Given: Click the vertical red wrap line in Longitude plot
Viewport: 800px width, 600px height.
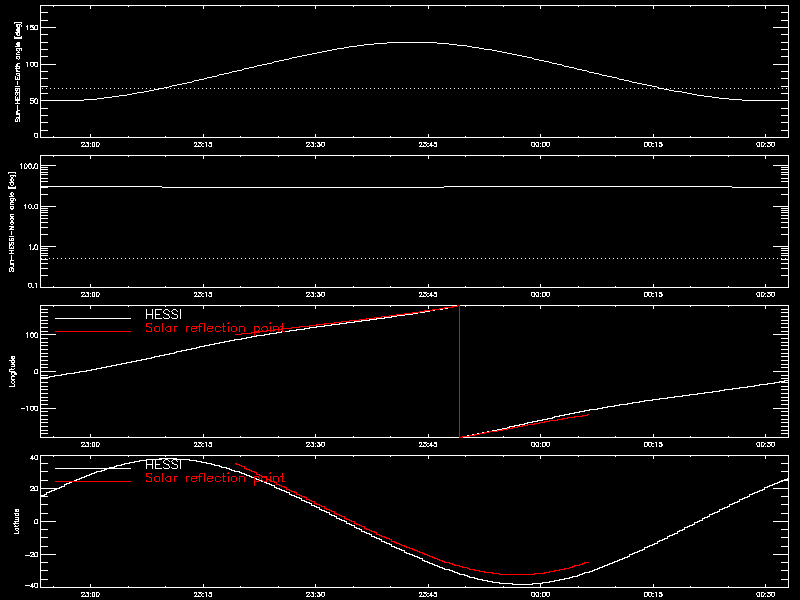Looking at the screenshot, I should click(x=460, y=371).
